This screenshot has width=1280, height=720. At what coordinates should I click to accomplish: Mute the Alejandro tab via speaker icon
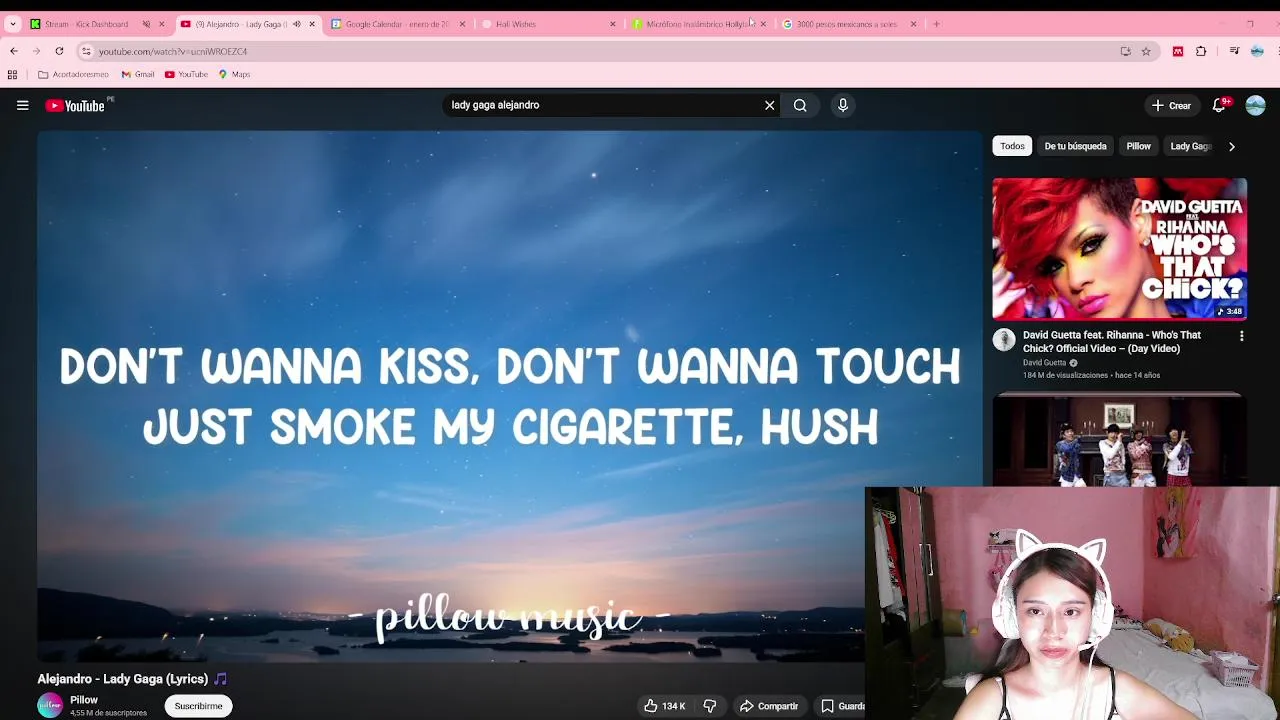[296, 24]
